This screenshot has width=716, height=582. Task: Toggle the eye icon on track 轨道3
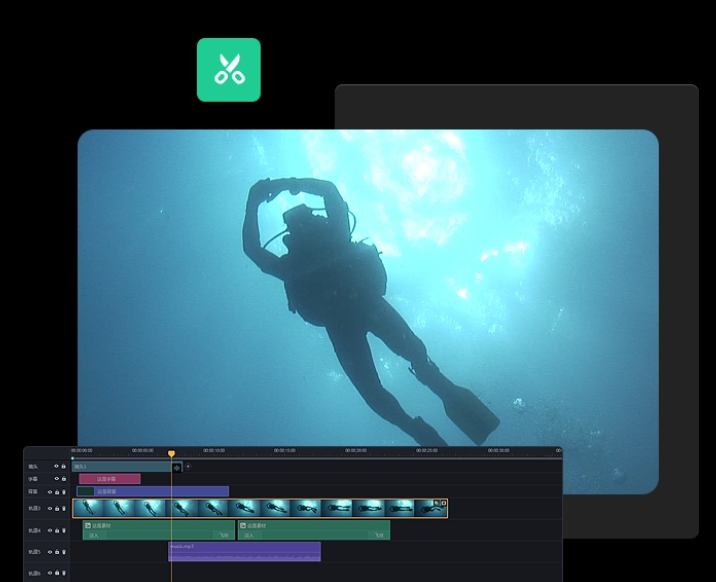[x=51, y=509]
